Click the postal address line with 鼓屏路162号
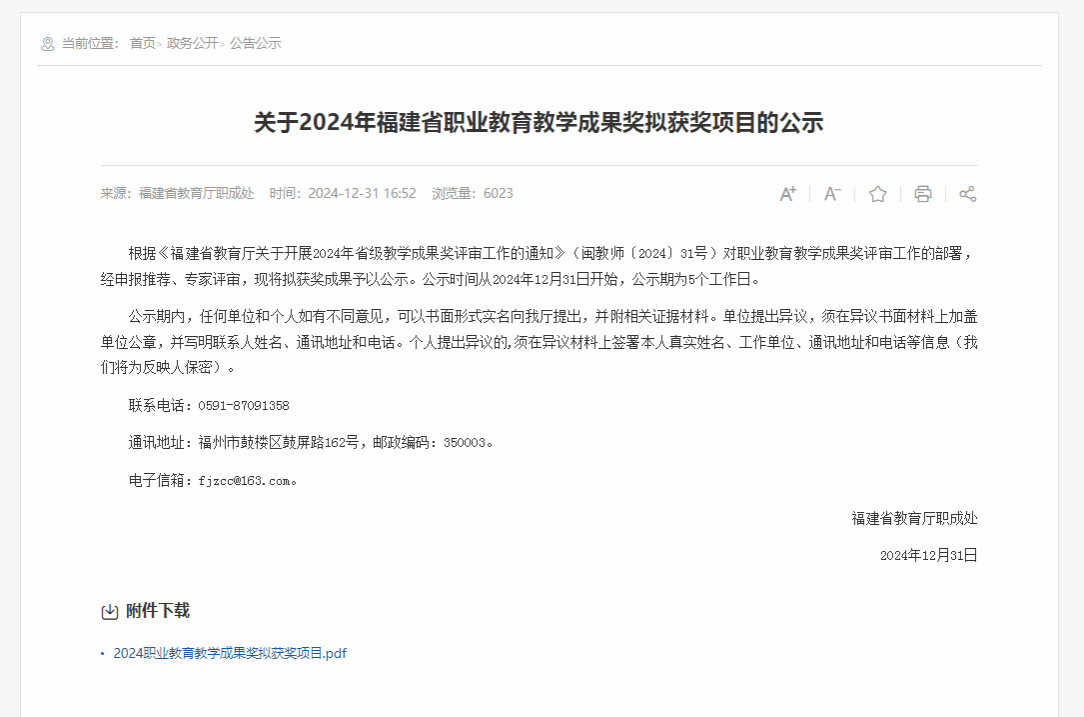Image resolution: width=1084 pixels, height=717 pixels. (311, 443)
